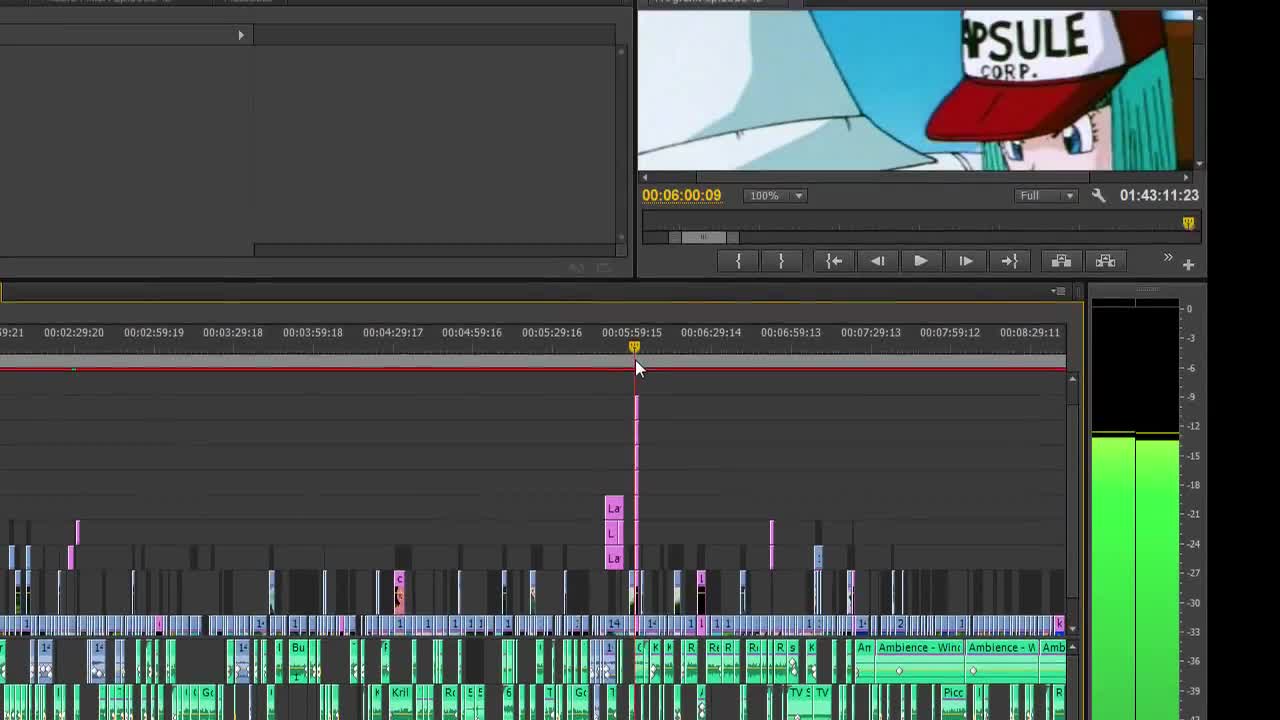The image size is (1280, 720).
Task: Open the 100% zoom level dropdown
Action: [x=776, y=195]
